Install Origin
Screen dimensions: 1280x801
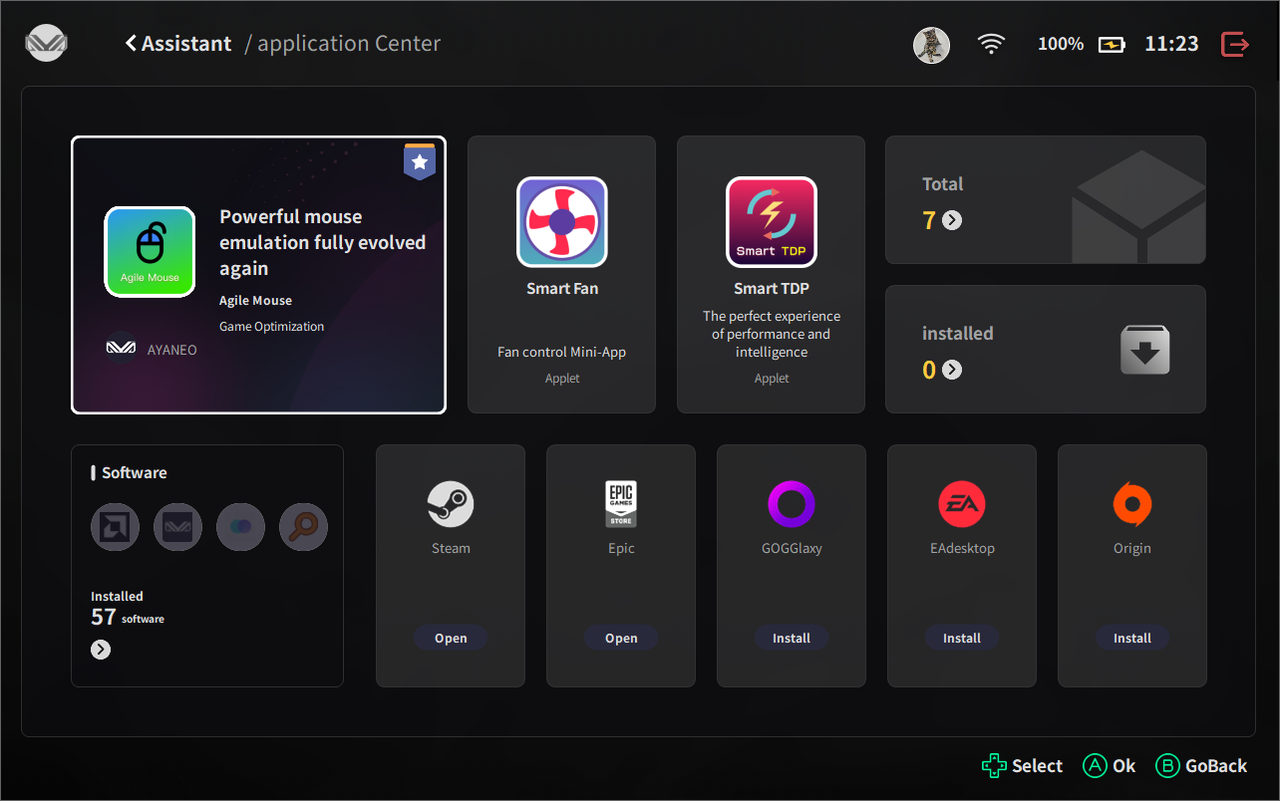(x=1132, y=638)
